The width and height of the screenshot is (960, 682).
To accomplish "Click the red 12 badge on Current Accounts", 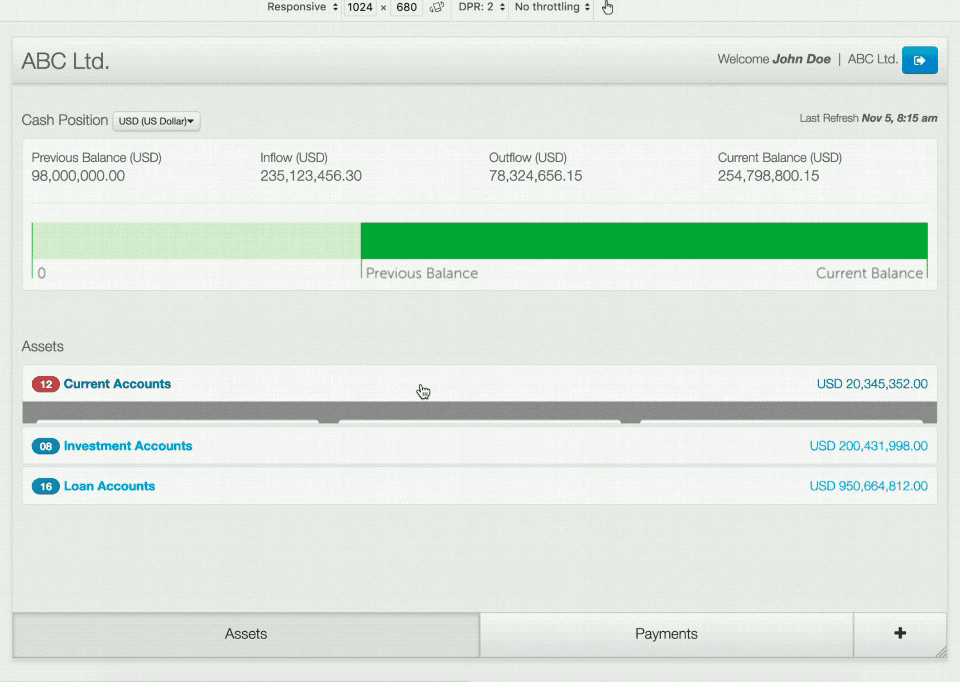I will pos(46,384).
